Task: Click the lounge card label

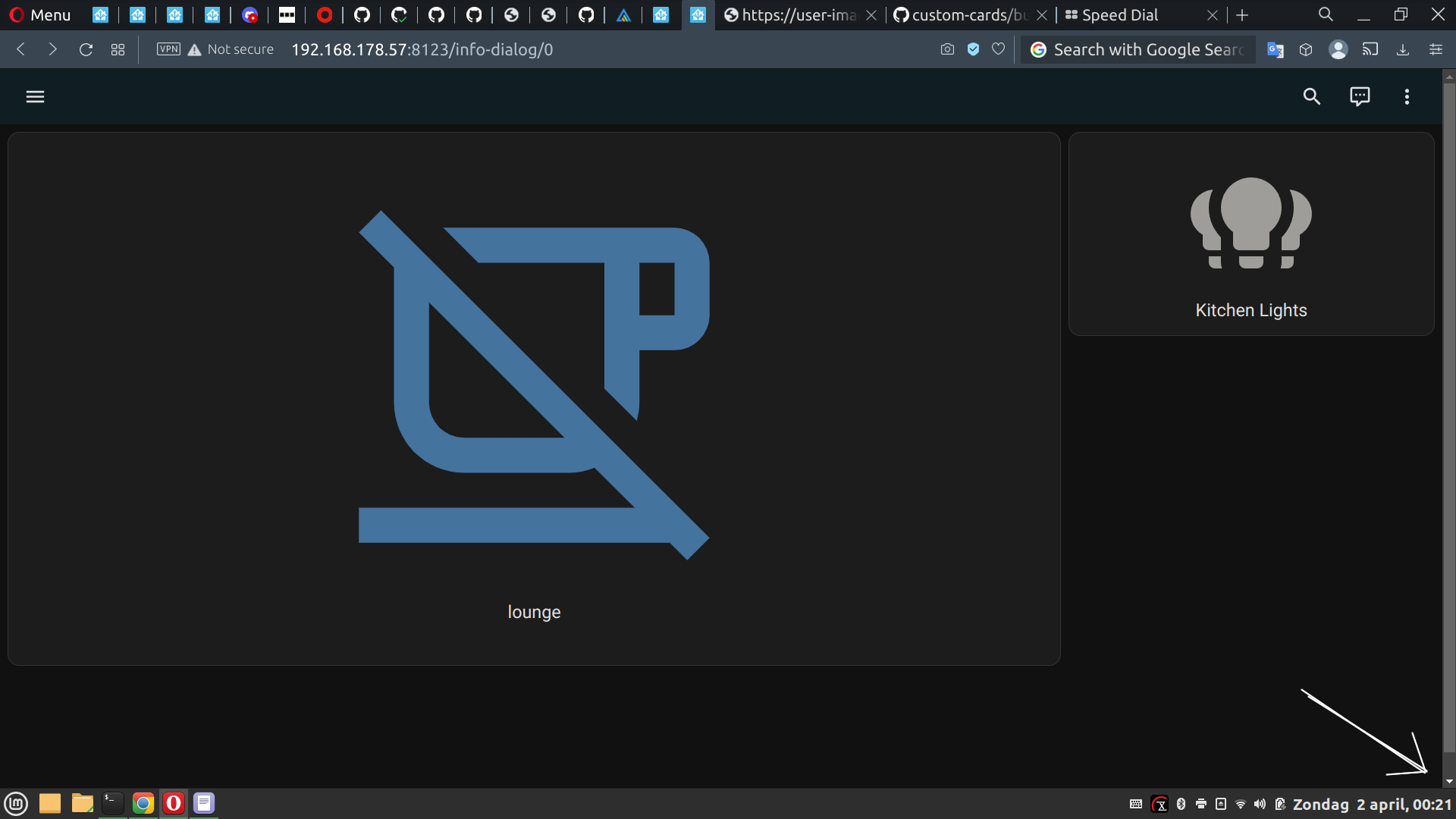Action: coord(534,612)
